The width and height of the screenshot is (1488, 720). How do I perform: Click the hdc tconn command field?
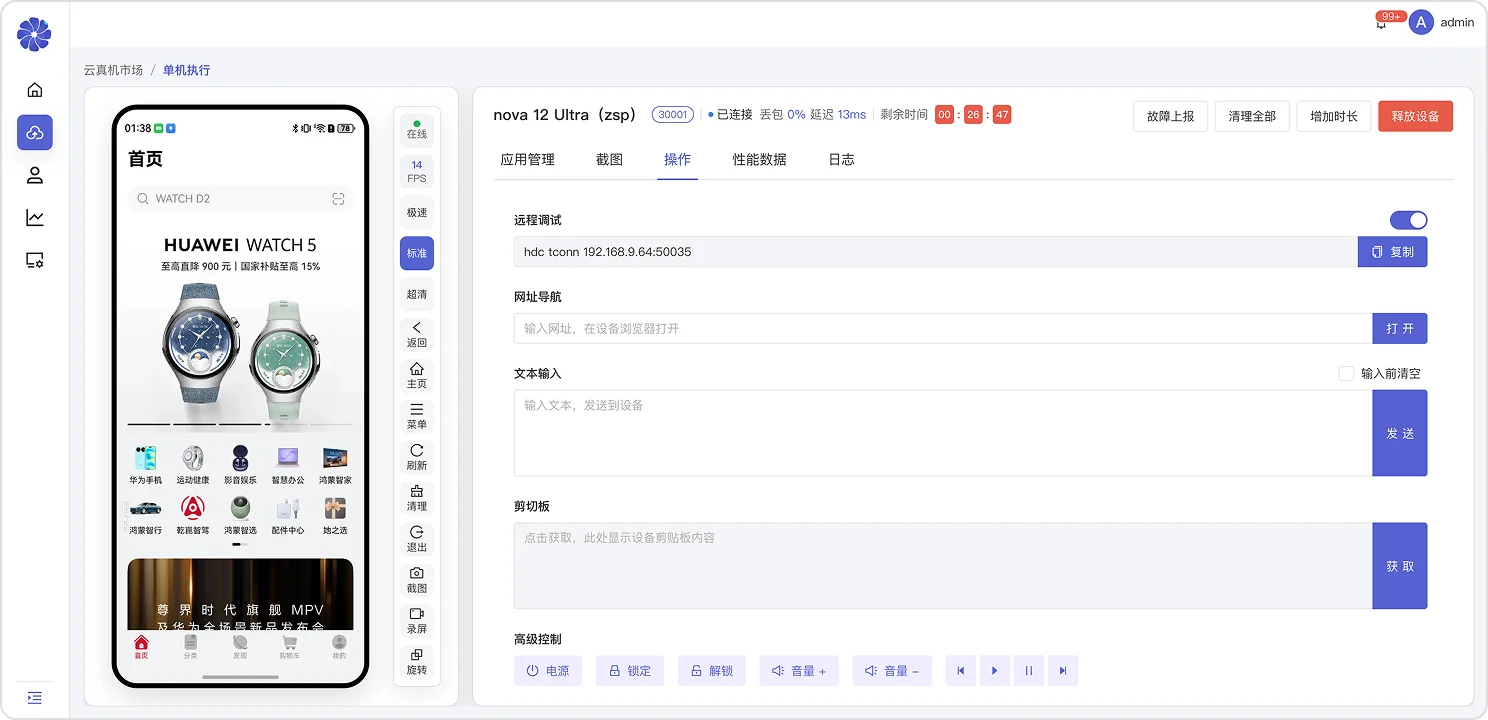pyautogui.click(x=936, y=252)
